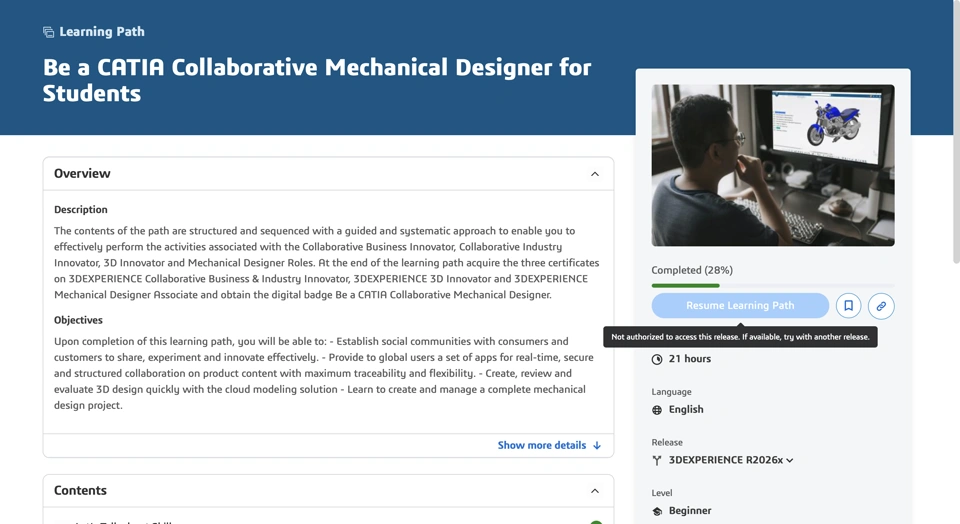Click the course thumbnail image
Viewport: 960px width, 524px height.
[x=773, y=165]
